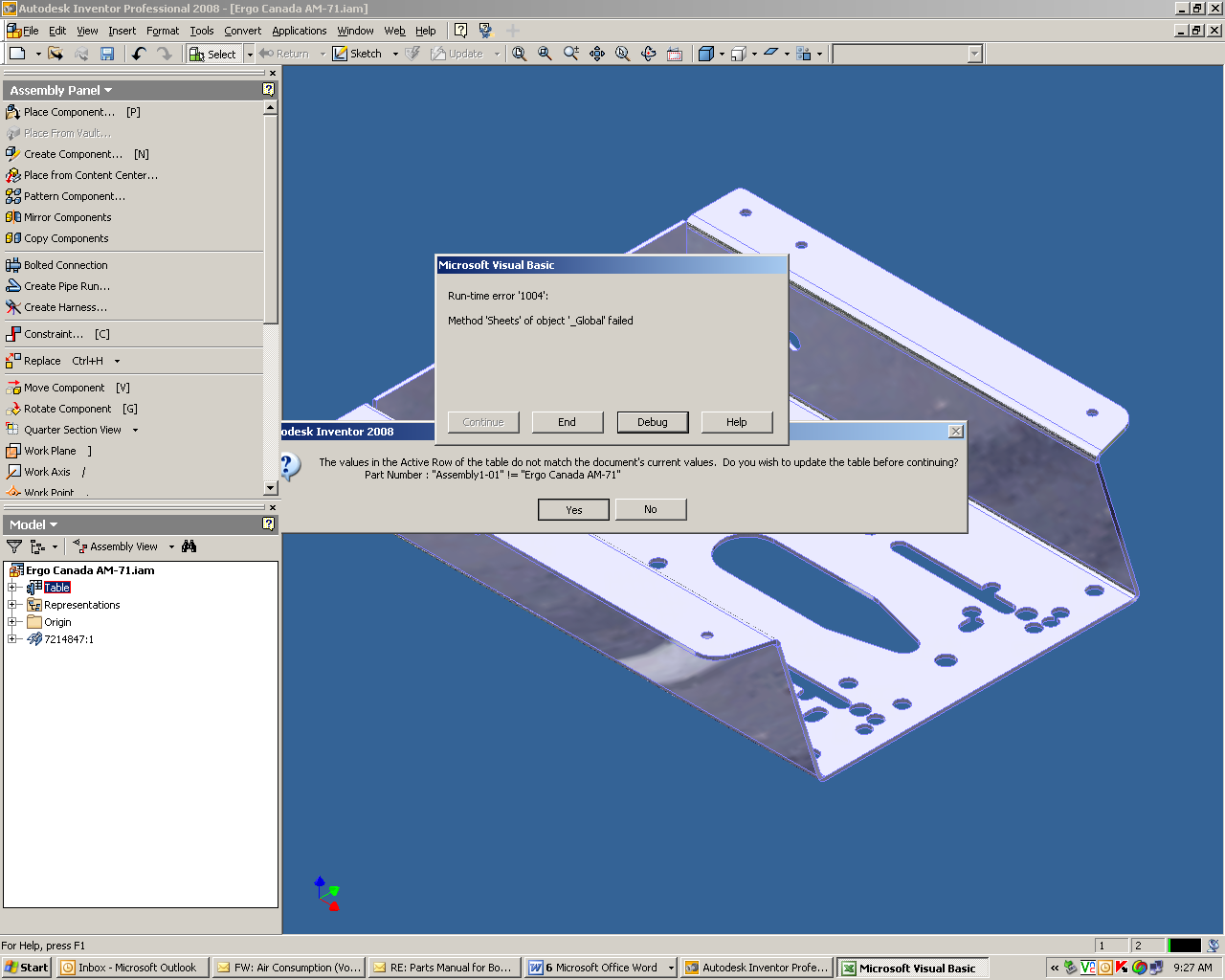
Task: Expand the Origin folder node
Action: click(11, 622)
